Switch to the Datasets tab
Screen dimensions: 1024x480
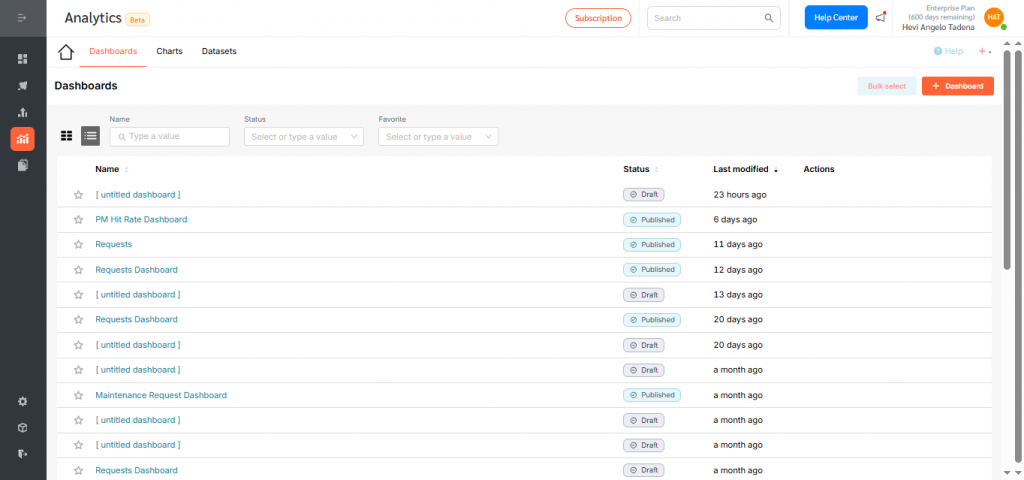pyautogui.click(x=219, y=51)
